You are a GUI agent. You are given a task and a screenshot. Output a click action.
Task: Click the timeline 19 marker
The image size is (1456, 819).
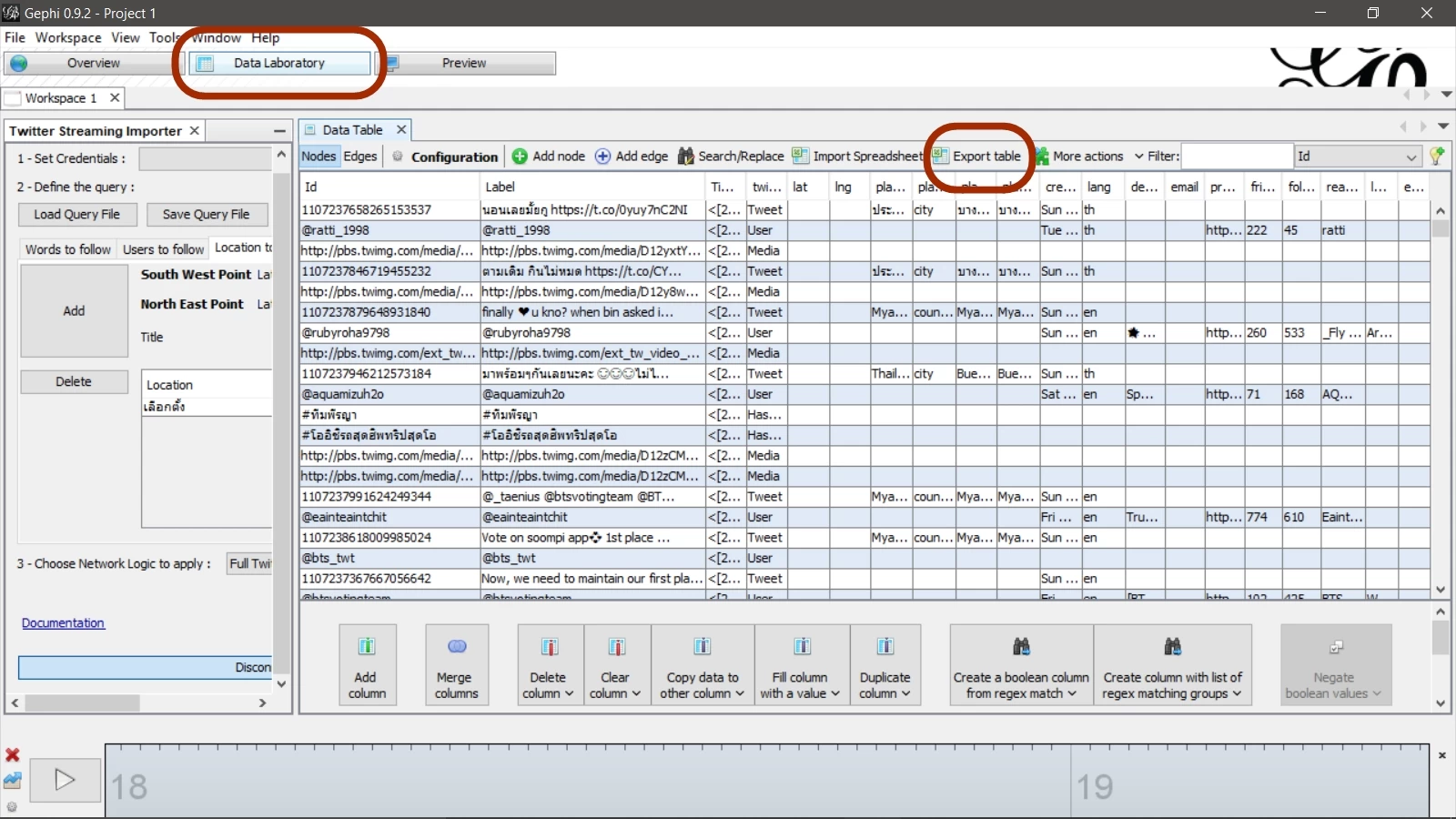tap(1095, 787)
